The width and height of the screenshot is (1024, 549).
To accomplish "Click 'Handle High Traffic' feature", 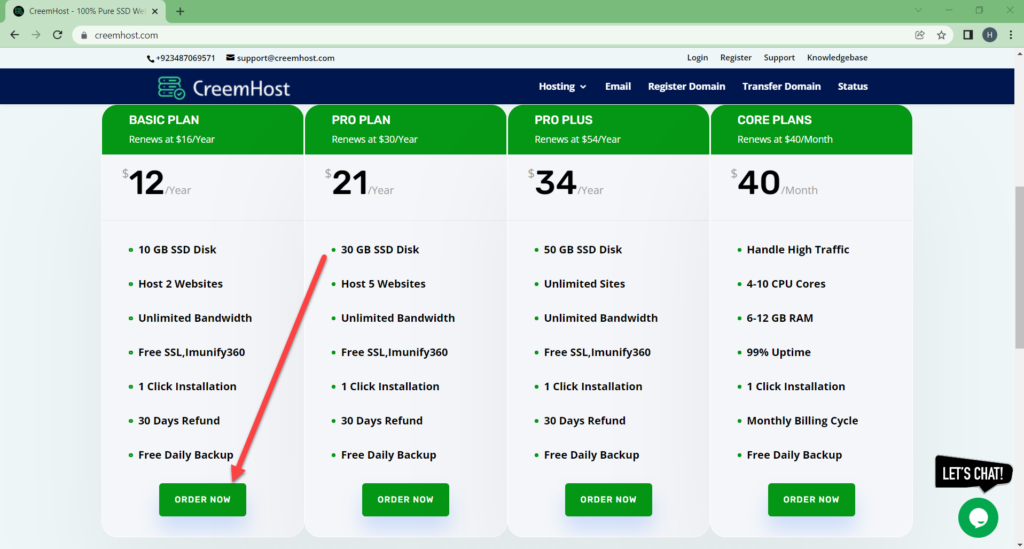I will click(798, 249).
